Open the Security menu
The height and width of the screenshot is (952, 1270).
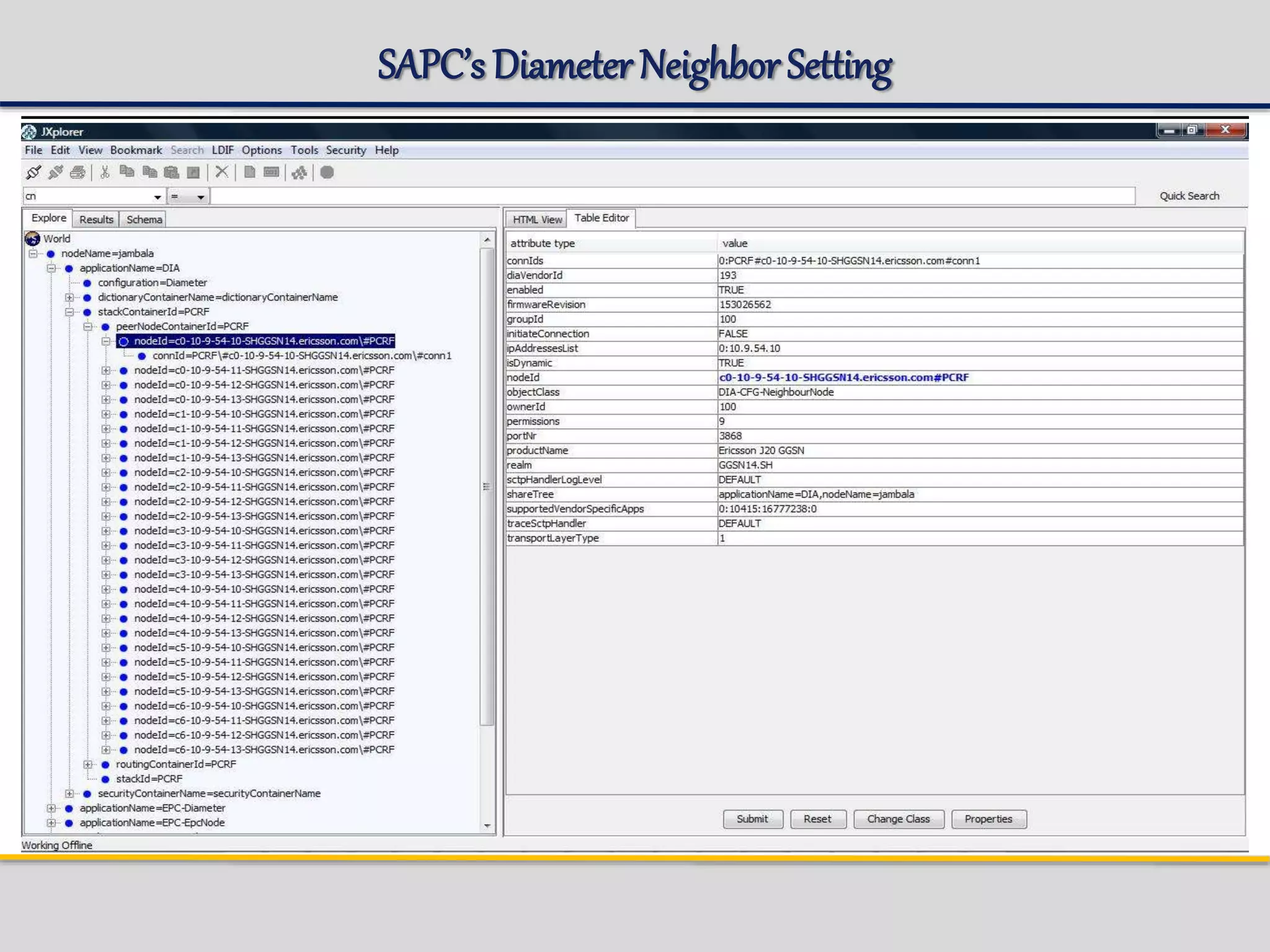pyautogui.click(x=346, y=150)
